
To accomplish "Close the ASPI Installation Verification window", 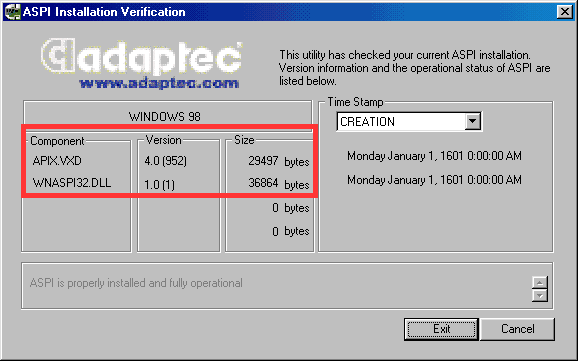I will (x=565, y=12).
